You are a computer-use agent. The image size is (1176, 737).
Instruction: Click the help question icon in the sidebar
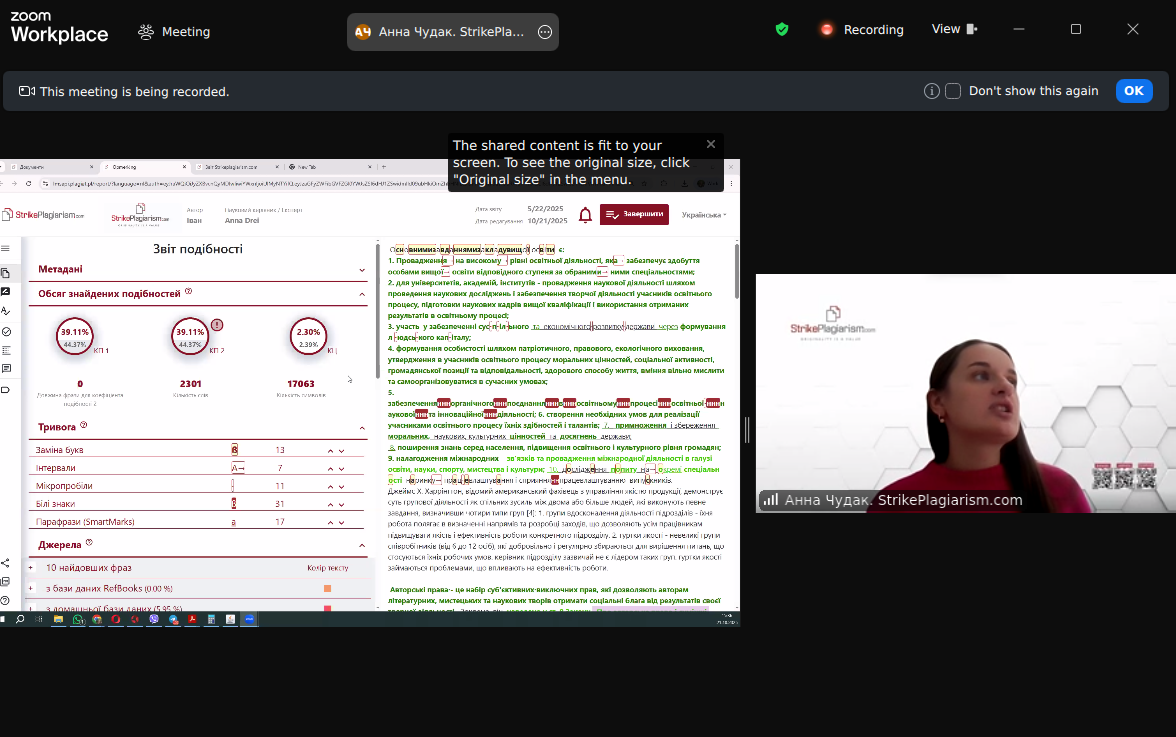click(x=5, y=600)
